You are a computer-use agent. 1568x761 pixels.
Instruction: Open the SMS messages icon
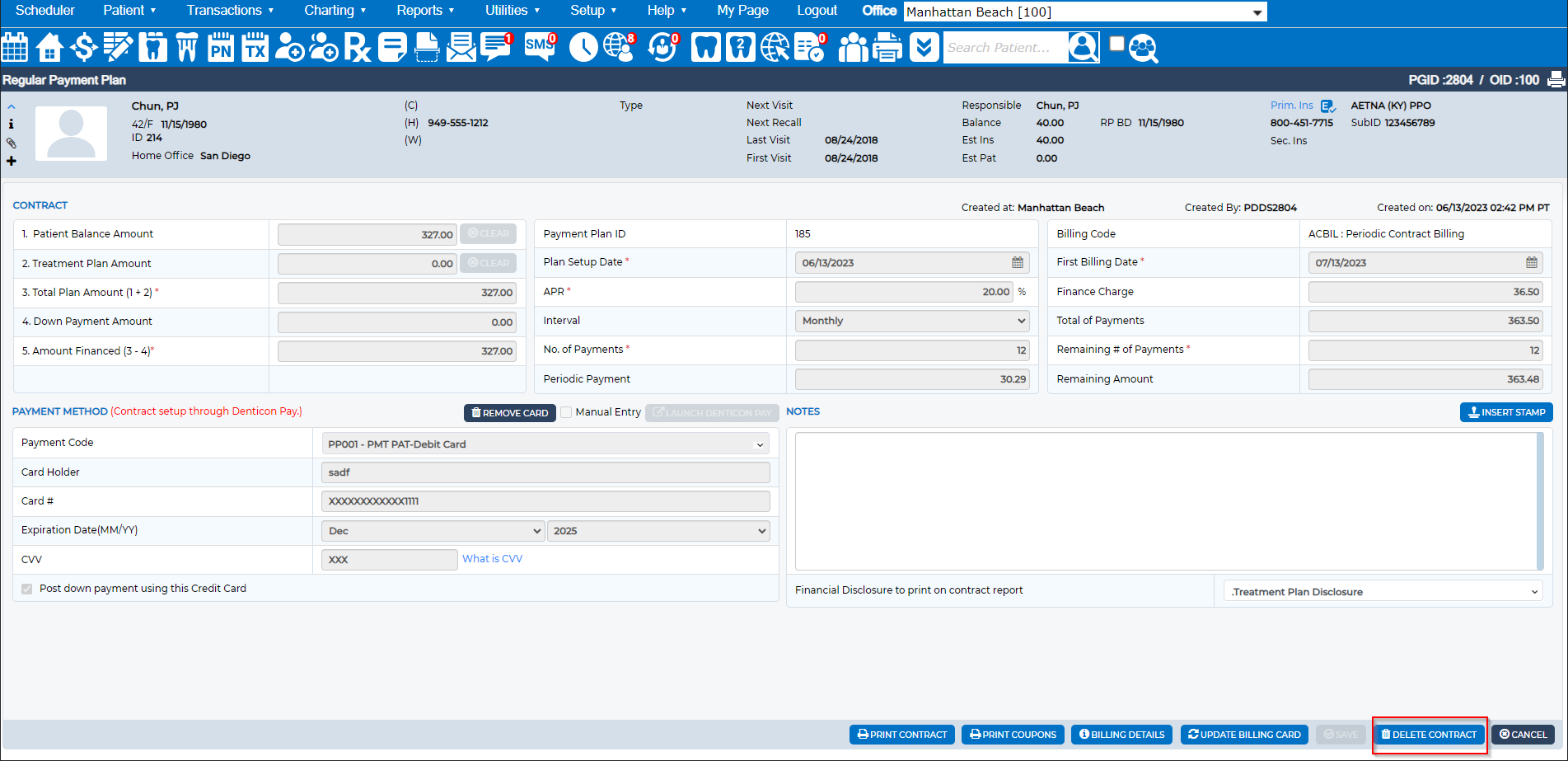(x=541, y=47)
